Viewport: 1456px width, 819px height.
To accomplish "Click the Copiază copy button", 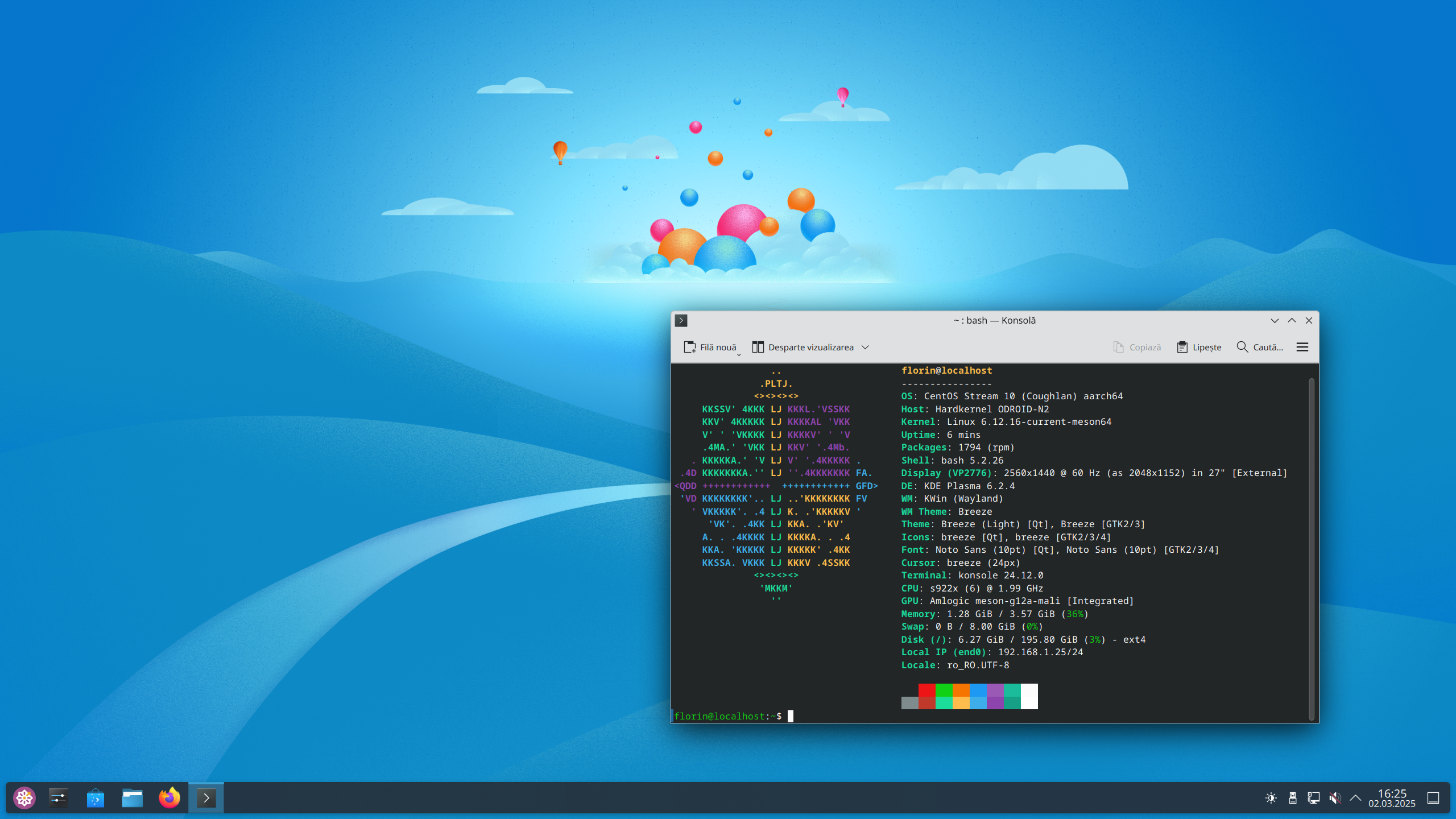I will (1137, 348).
